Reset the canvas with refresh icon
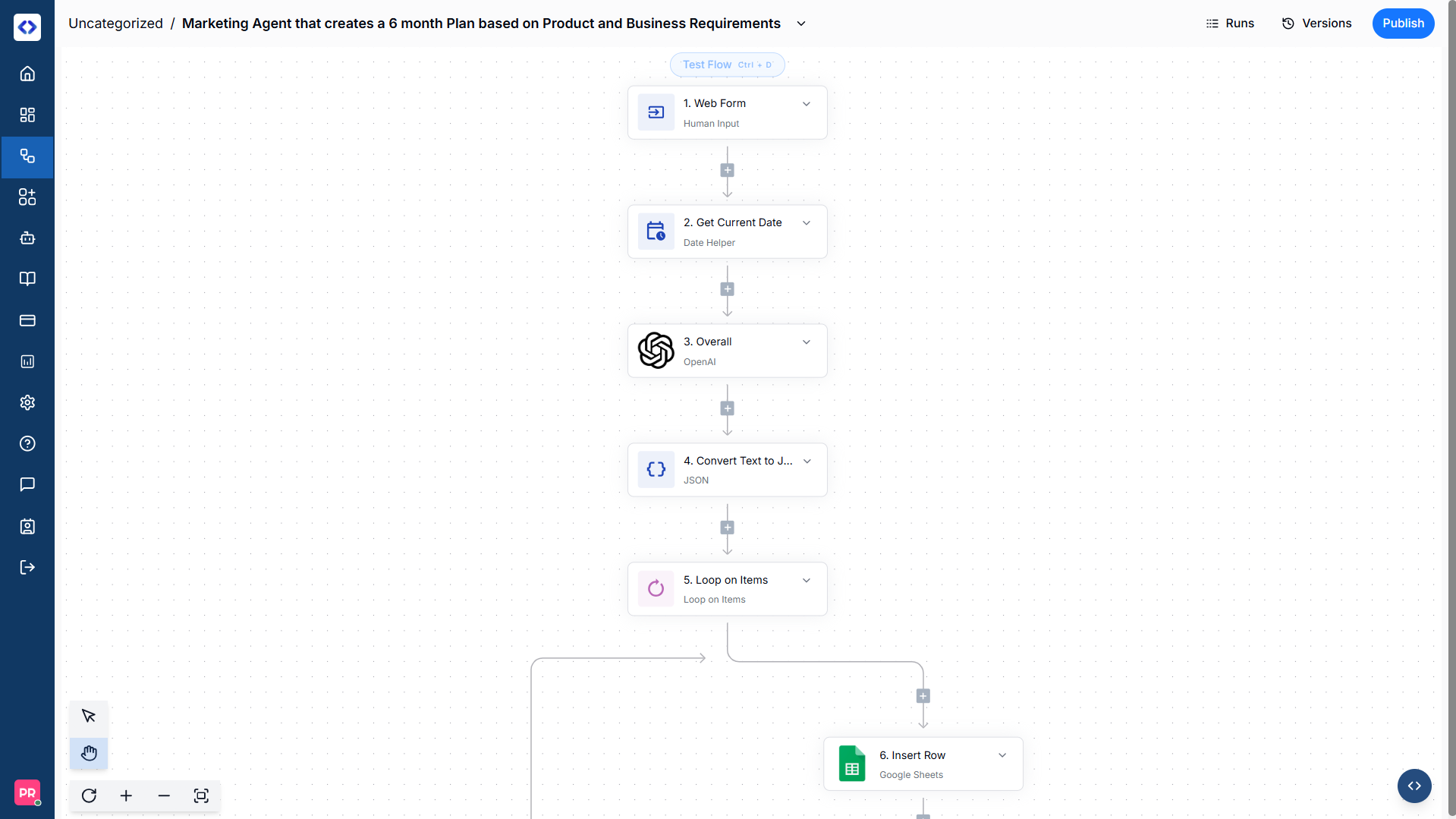 point(89,795)
